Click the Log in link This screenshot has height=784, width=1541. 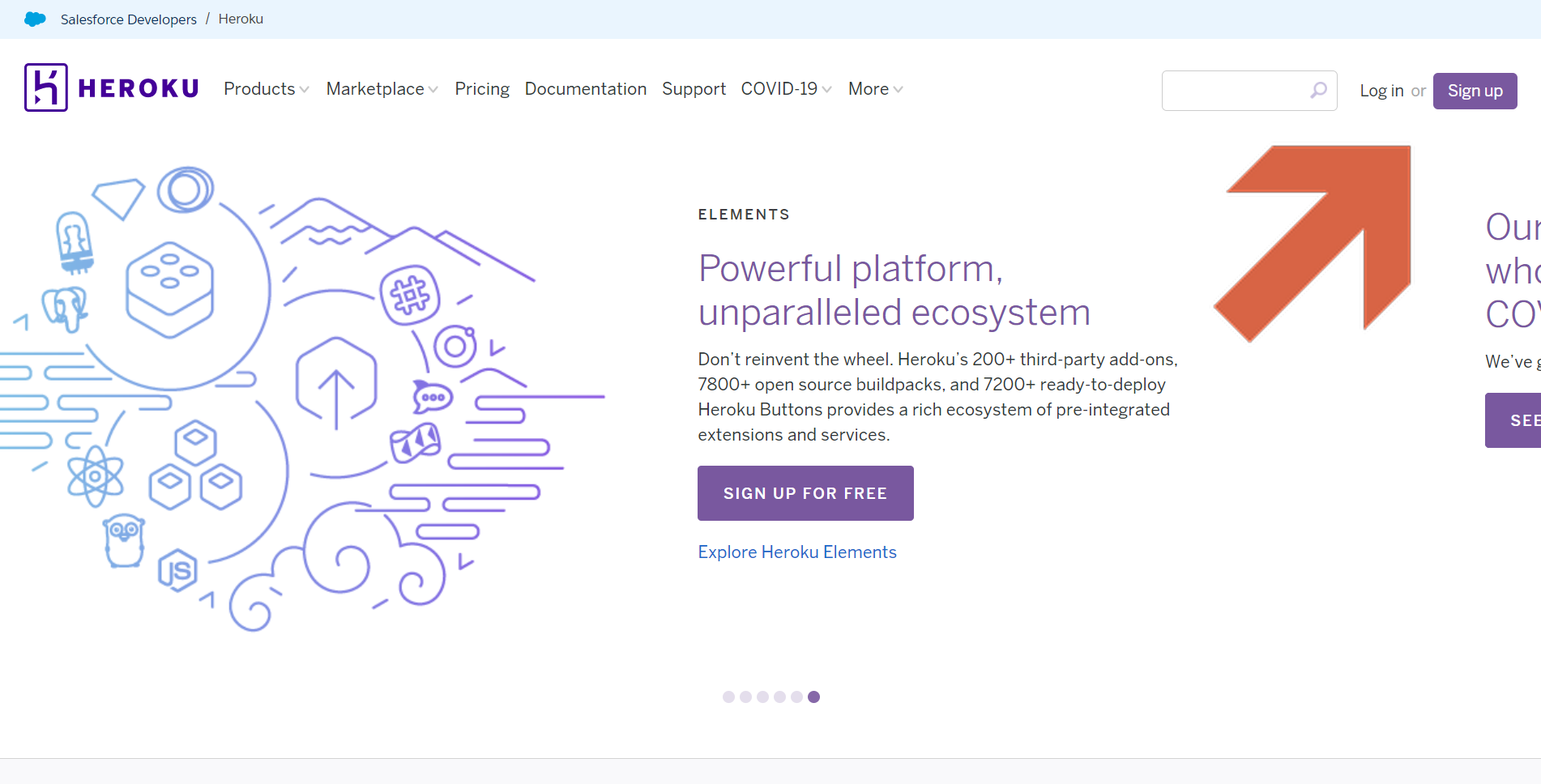pos(1381,91)
